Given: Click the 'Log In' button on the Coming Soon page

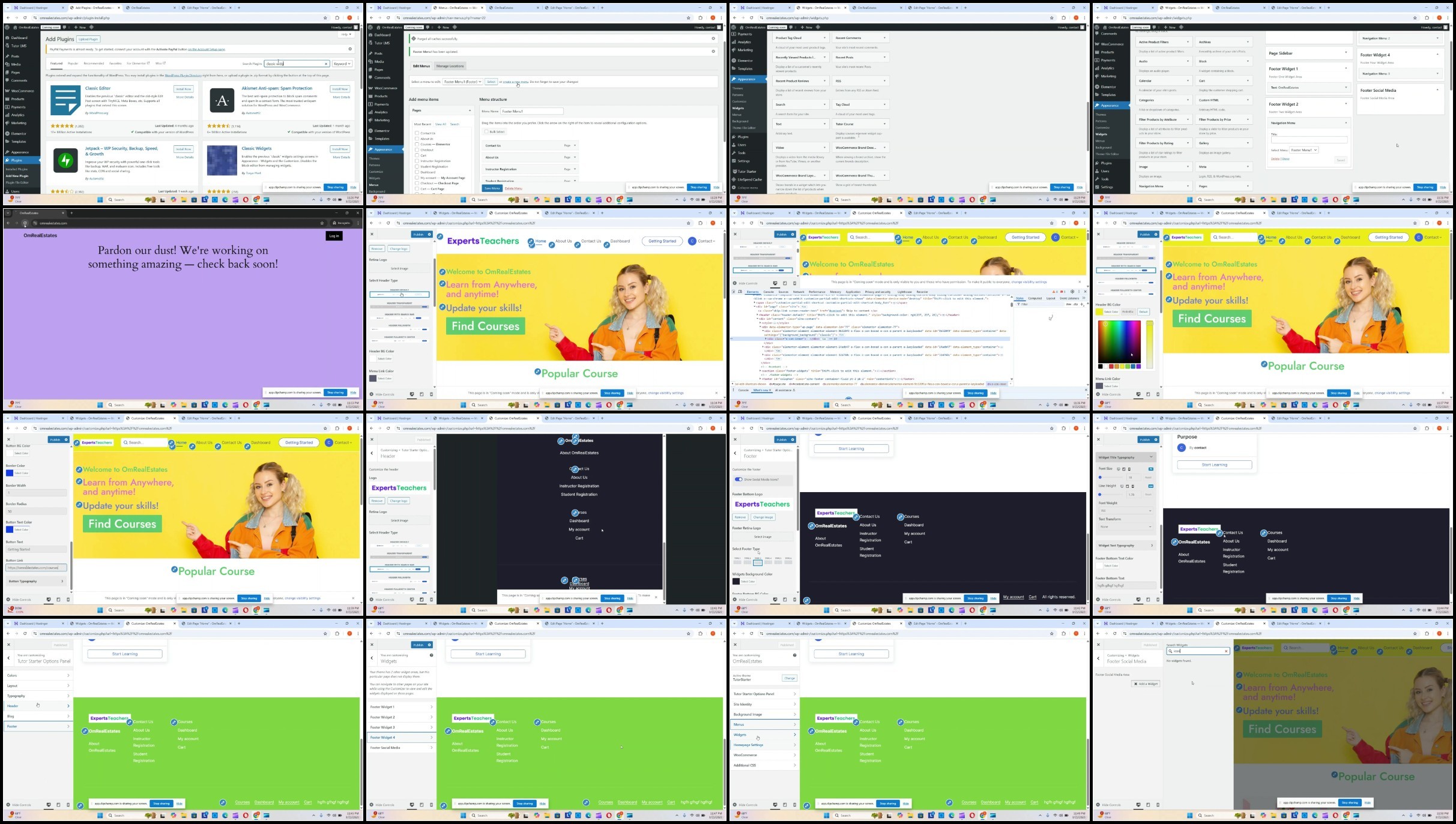Looking at the screenshot, I should 334,236.
